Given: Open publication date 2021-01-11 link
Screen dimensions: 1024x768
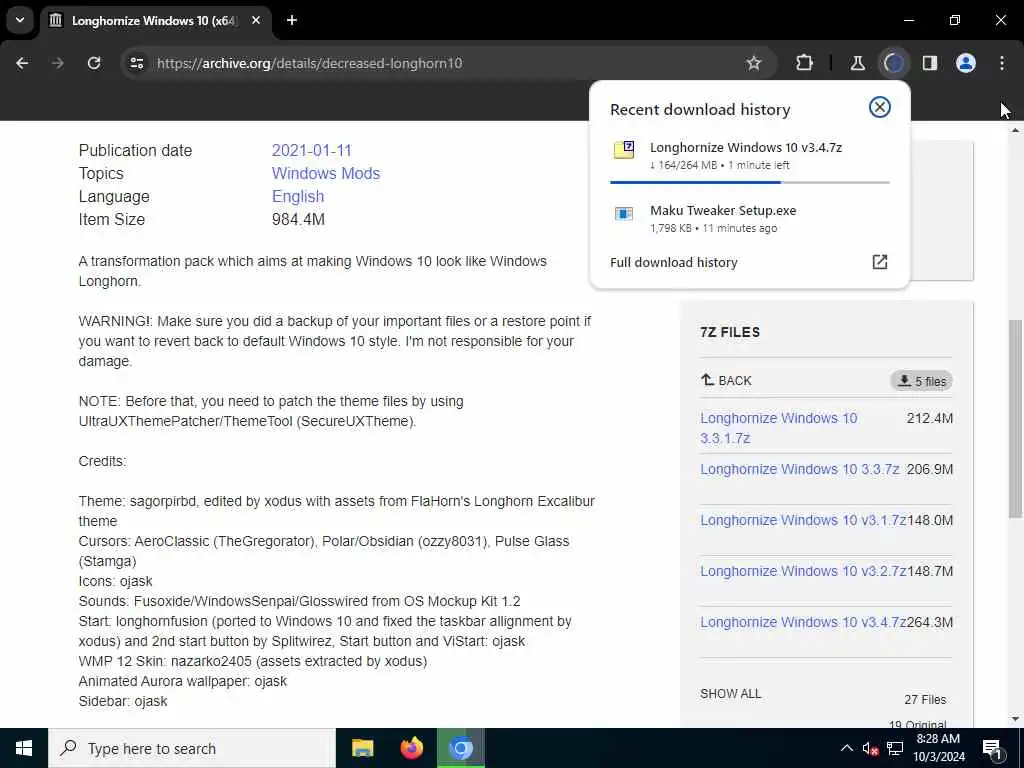Looking at the screenshot, I should tap(312, 150).
